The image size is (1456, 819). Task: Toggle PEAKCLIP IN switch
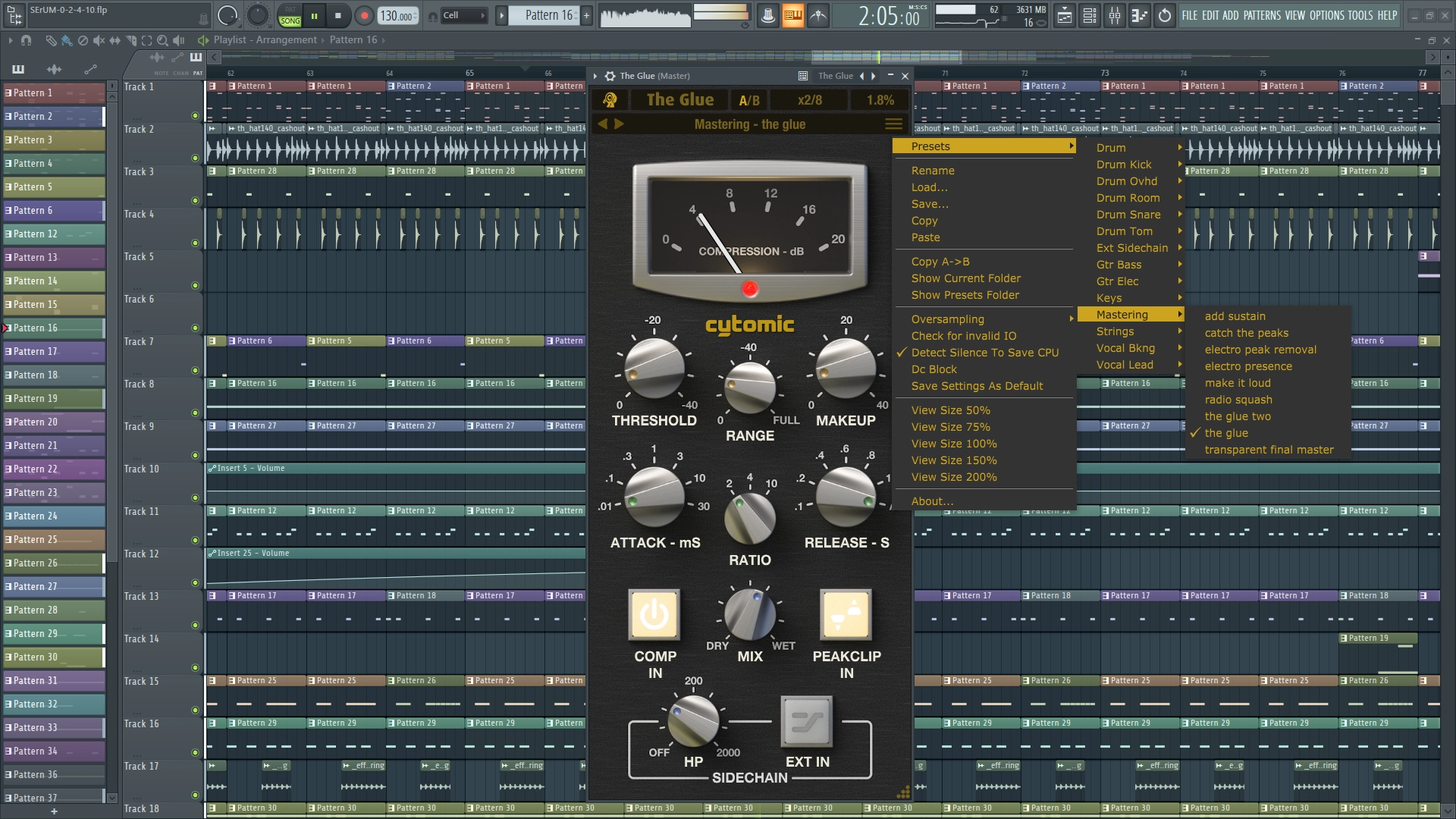[x=846, y=615]
